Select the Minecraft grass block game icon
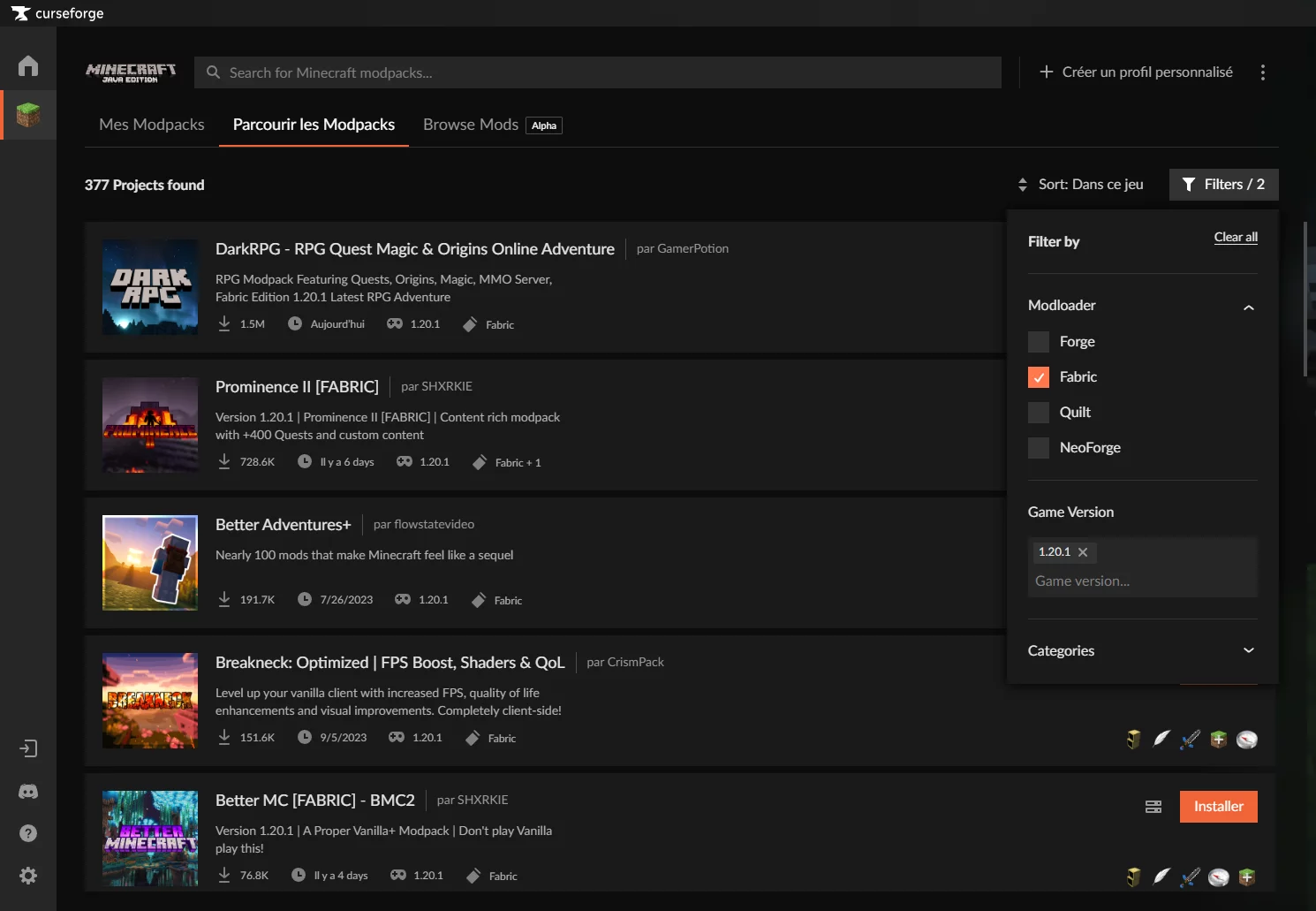The height and width of the screenshot is (911, 1316). pyautogui.click(x=28, y=115)
